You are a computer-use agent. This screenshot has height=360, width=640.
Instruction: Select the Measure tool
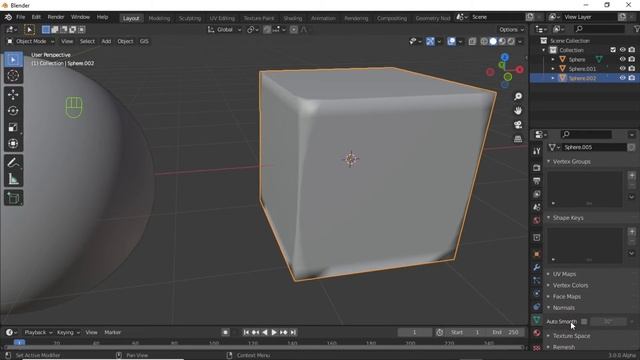pyautogui.click(x=13, y=179)
